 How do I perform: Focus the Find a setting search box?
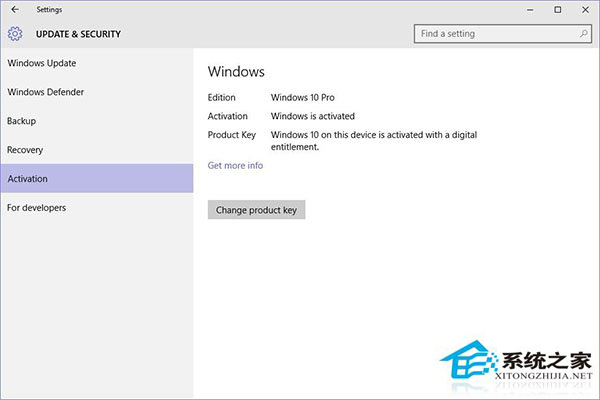coord(502,34)
